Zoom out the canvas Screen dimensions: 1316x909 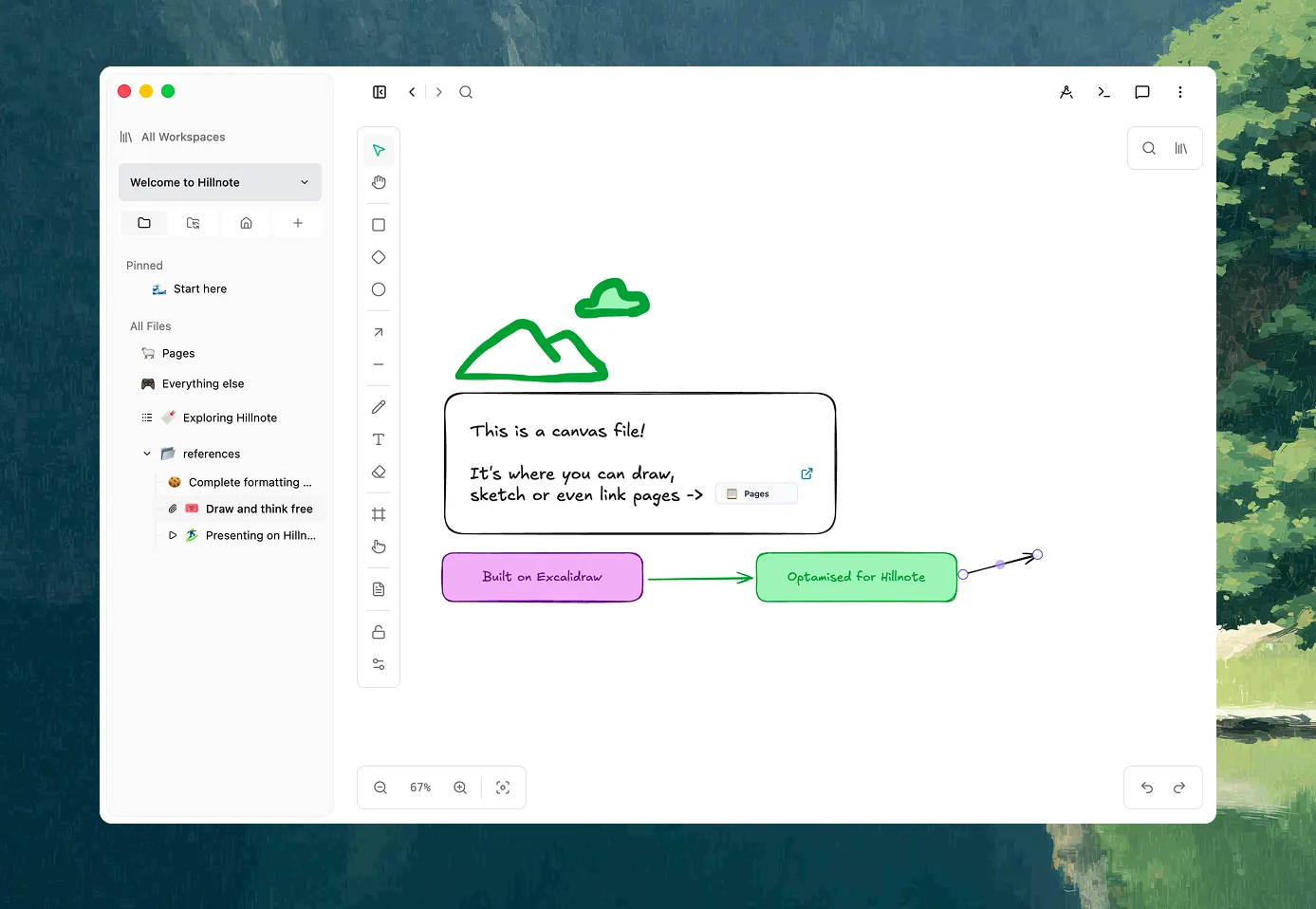pyautogui.click(x=380, y=788)
